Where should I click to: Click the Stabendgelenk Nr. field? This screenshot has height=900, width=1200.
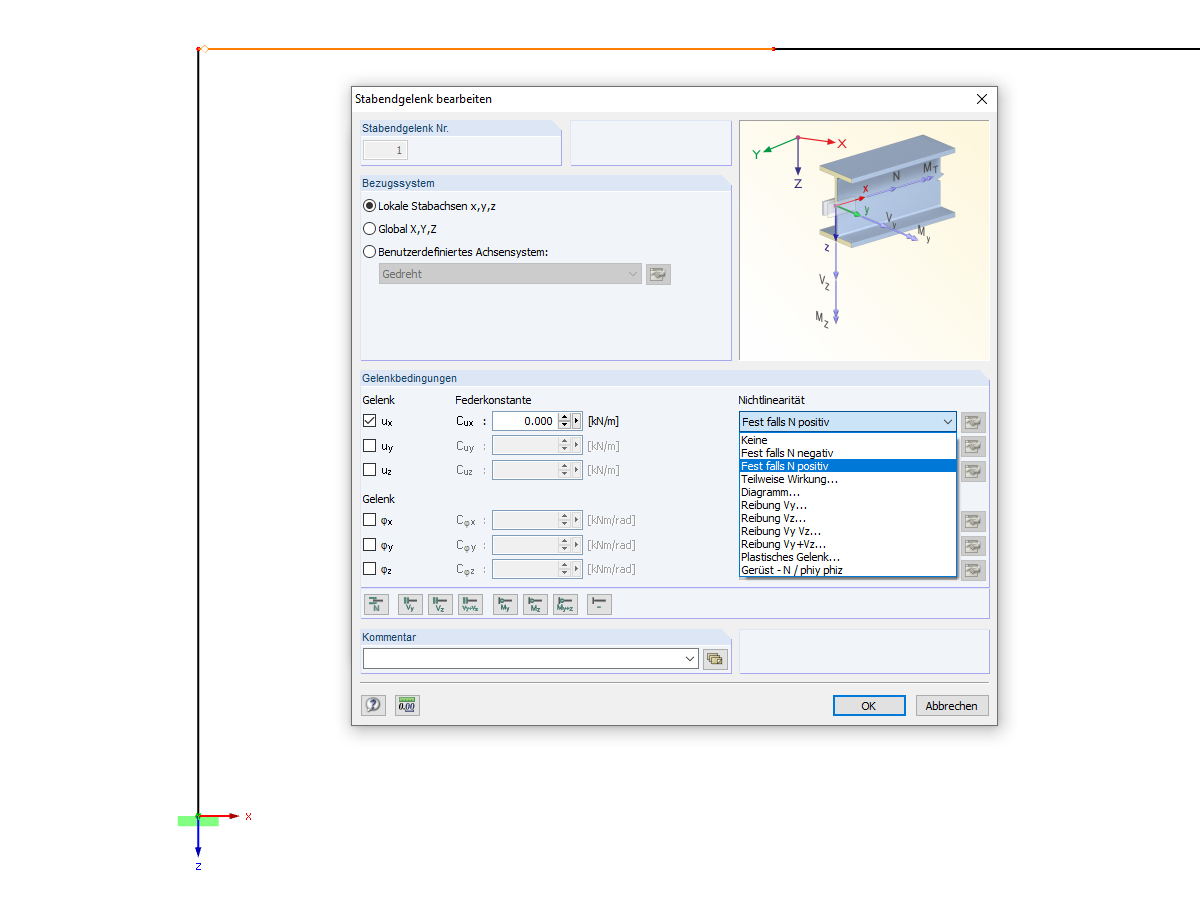(x=385, y=150)
